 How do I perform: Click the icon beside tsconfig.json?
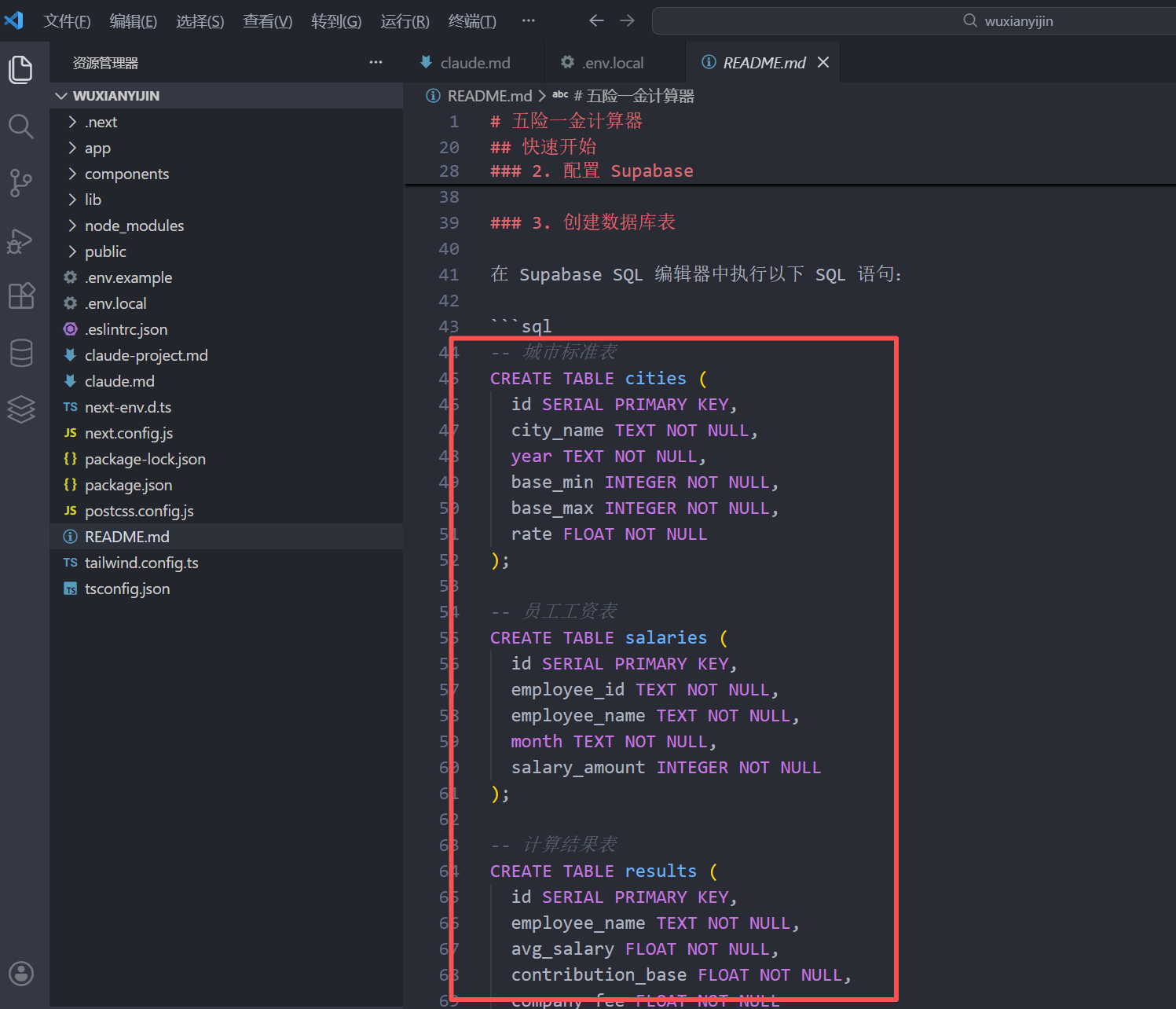point(71,589)
